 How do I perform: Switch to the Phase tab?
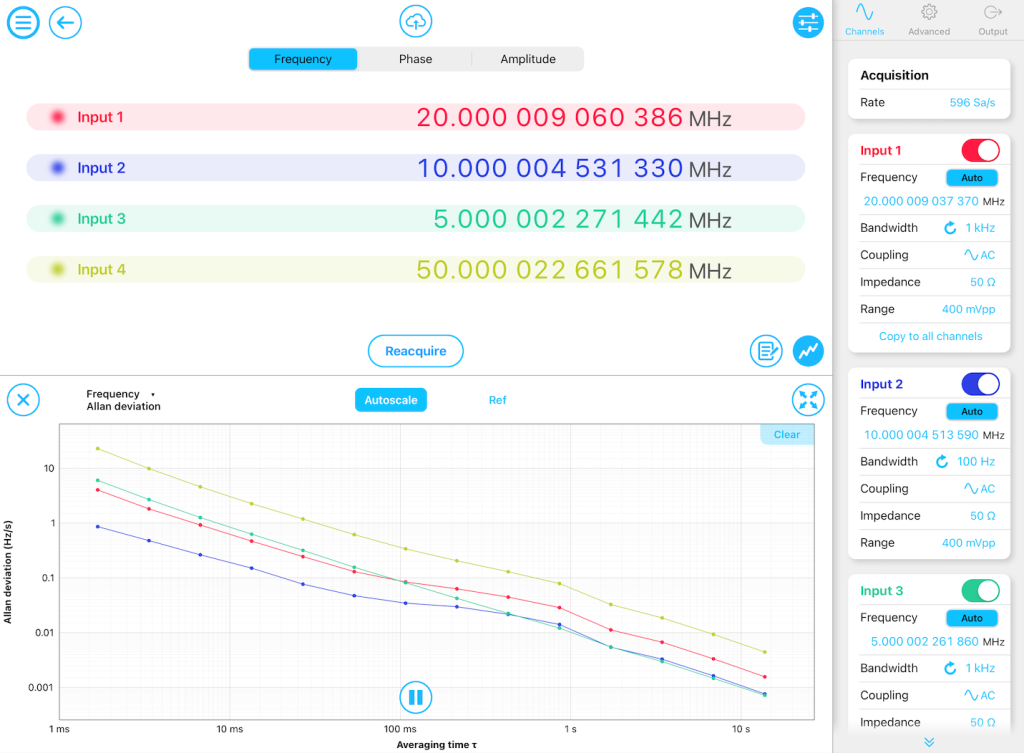pos(415,59)
